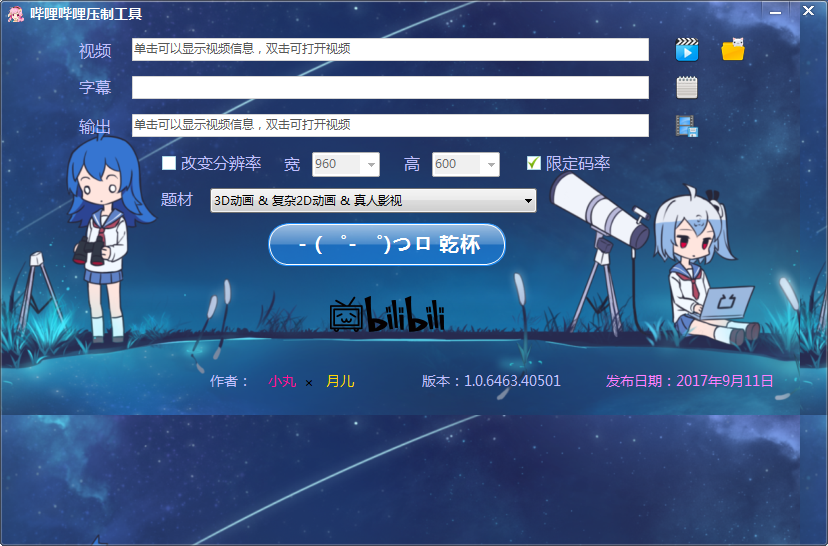
Task: Expand the 高 height dropdown showing 600
Action: pyautogui.click(x=491, y=164)
